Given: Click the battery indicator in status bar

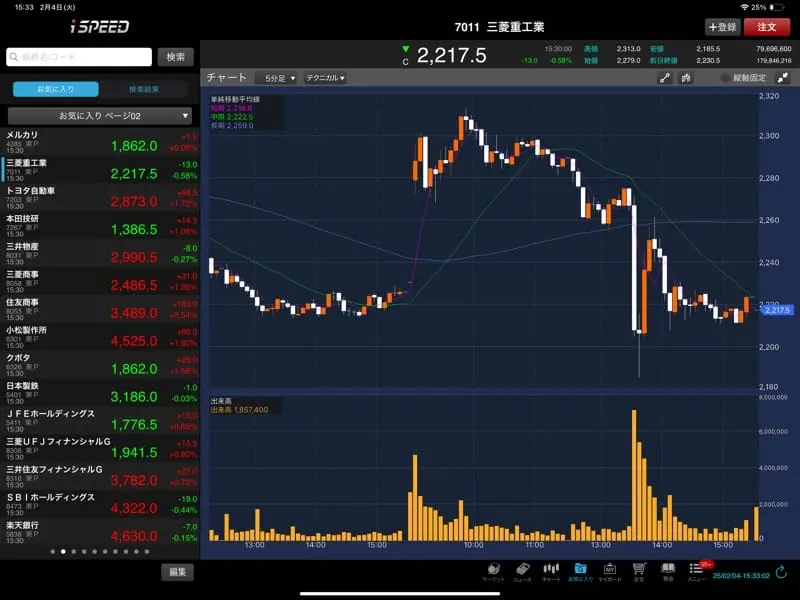Looking at the screenshot, I should (x=777, y=7).
